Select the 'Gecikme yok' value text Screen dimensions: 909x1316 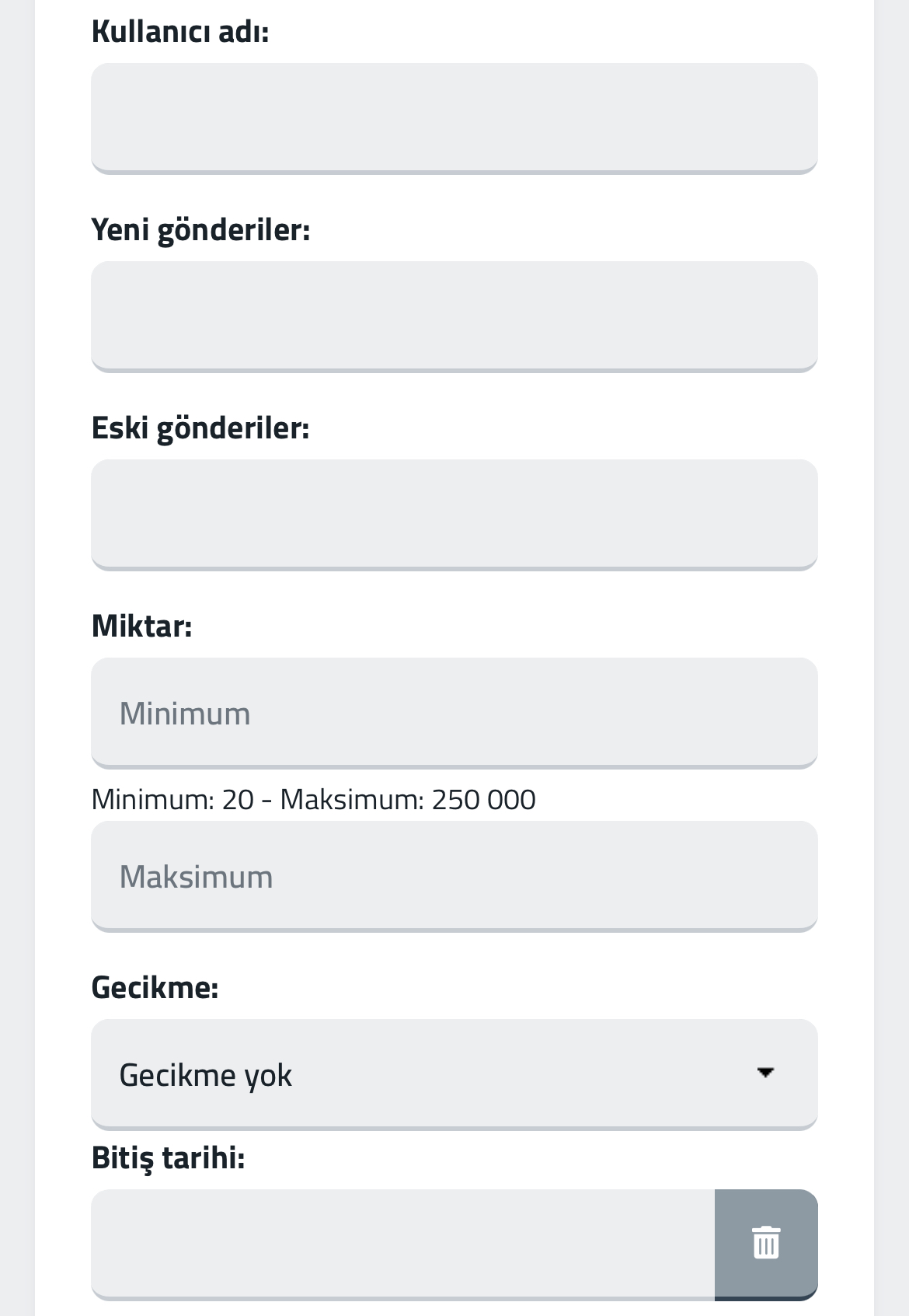click(205, 1075)
